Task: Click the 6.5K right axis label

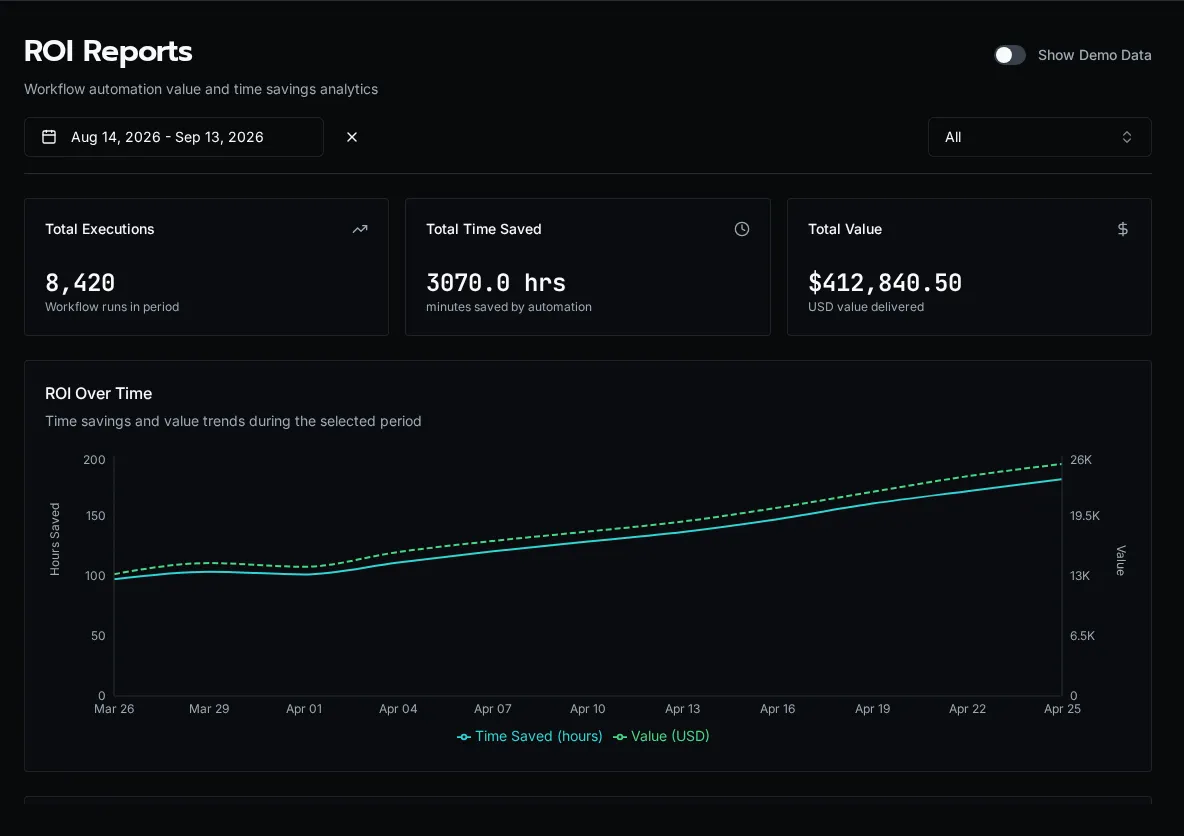Action: pyautogui.click(x=1082, y=636)
